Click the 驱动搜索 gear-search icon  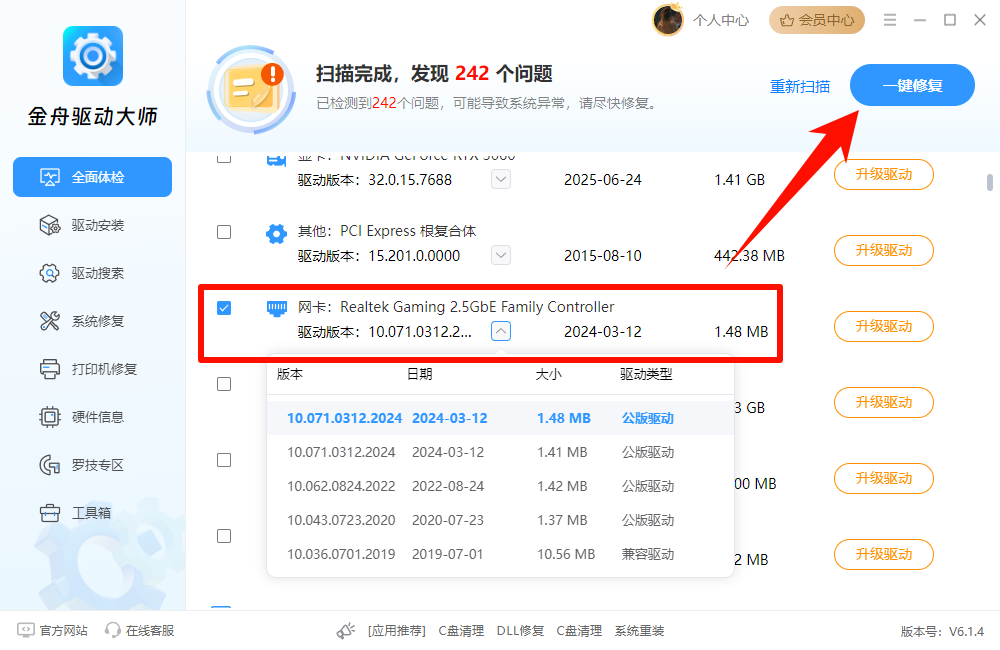[x=50, y=273]
